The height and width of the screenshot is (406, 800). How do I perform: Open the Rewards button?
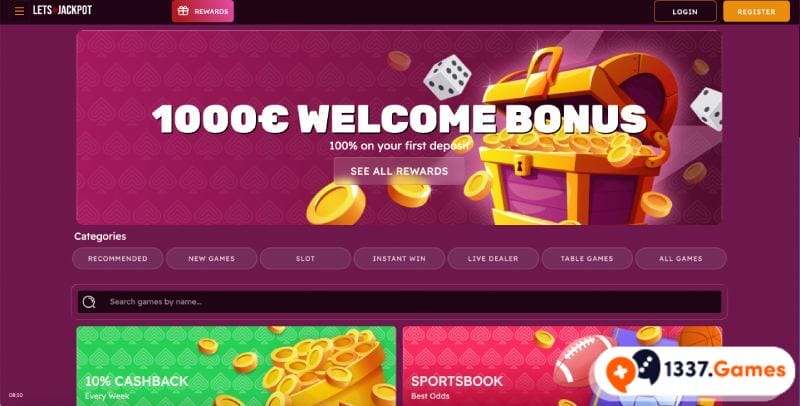[x=203, y=11]
